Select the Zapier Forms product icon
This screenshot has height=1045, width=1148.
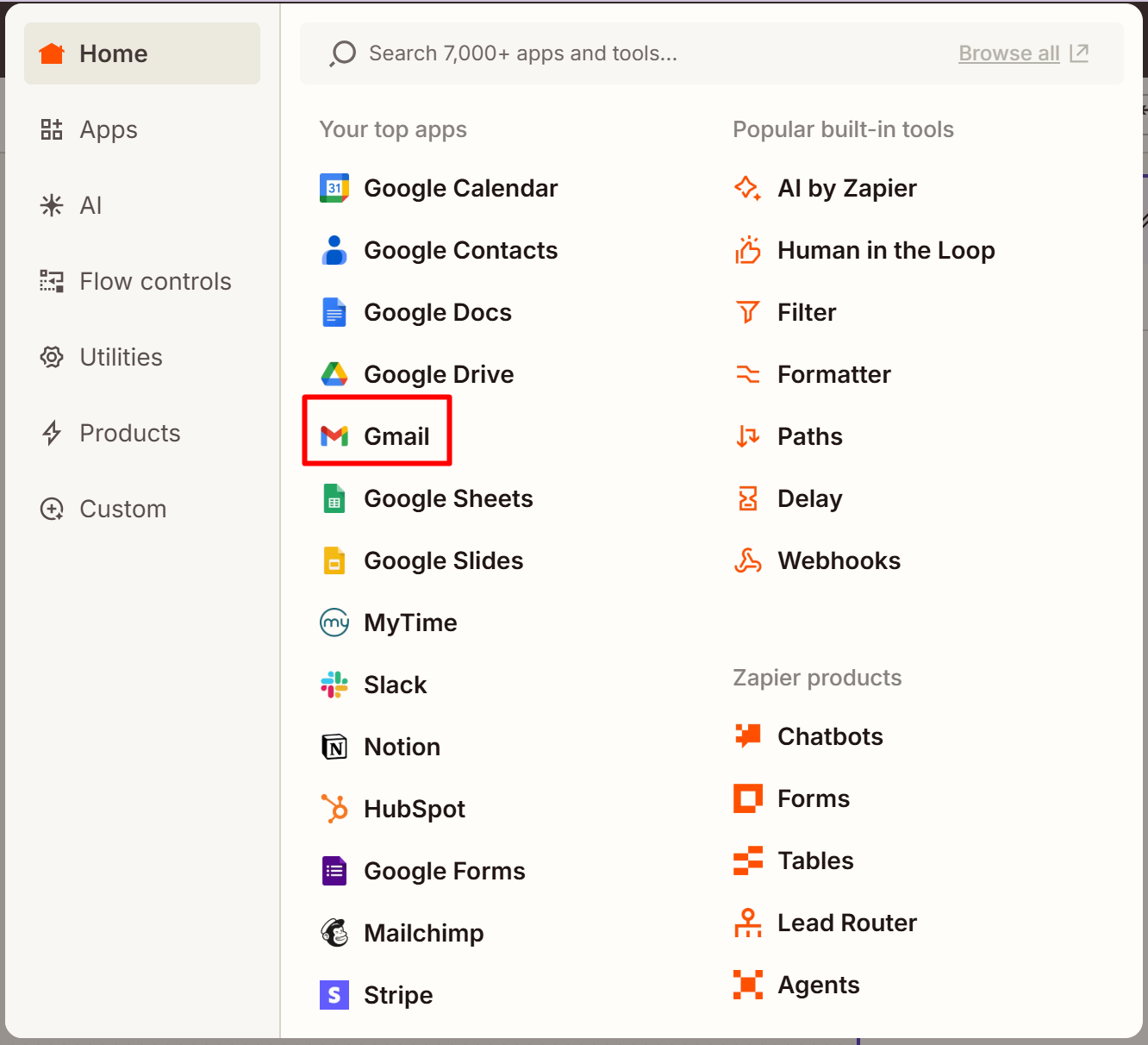click(748, 798)
